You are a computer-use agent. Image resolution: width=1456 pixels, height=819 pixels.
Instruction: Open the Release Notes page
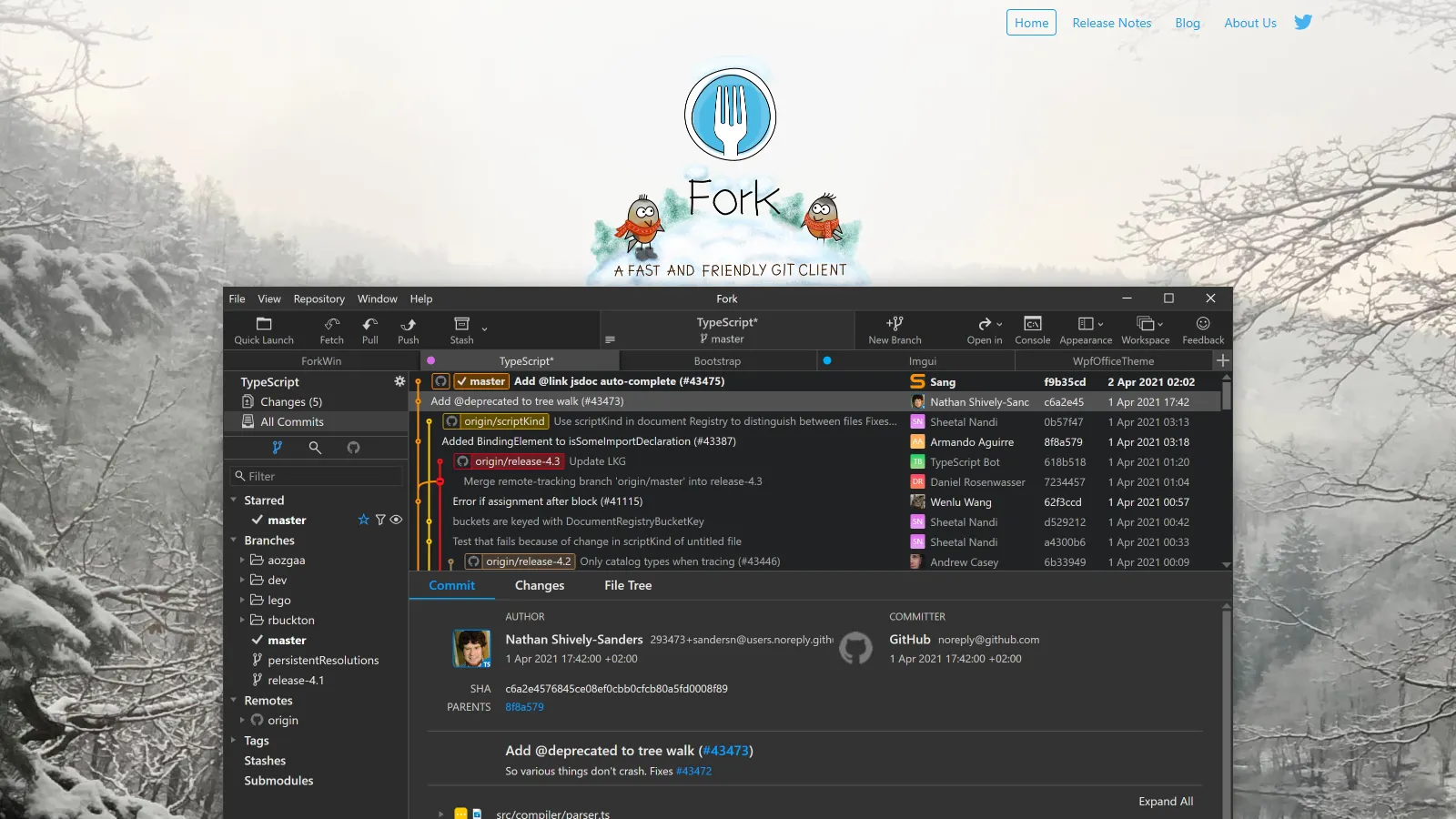click(1111, 22)
